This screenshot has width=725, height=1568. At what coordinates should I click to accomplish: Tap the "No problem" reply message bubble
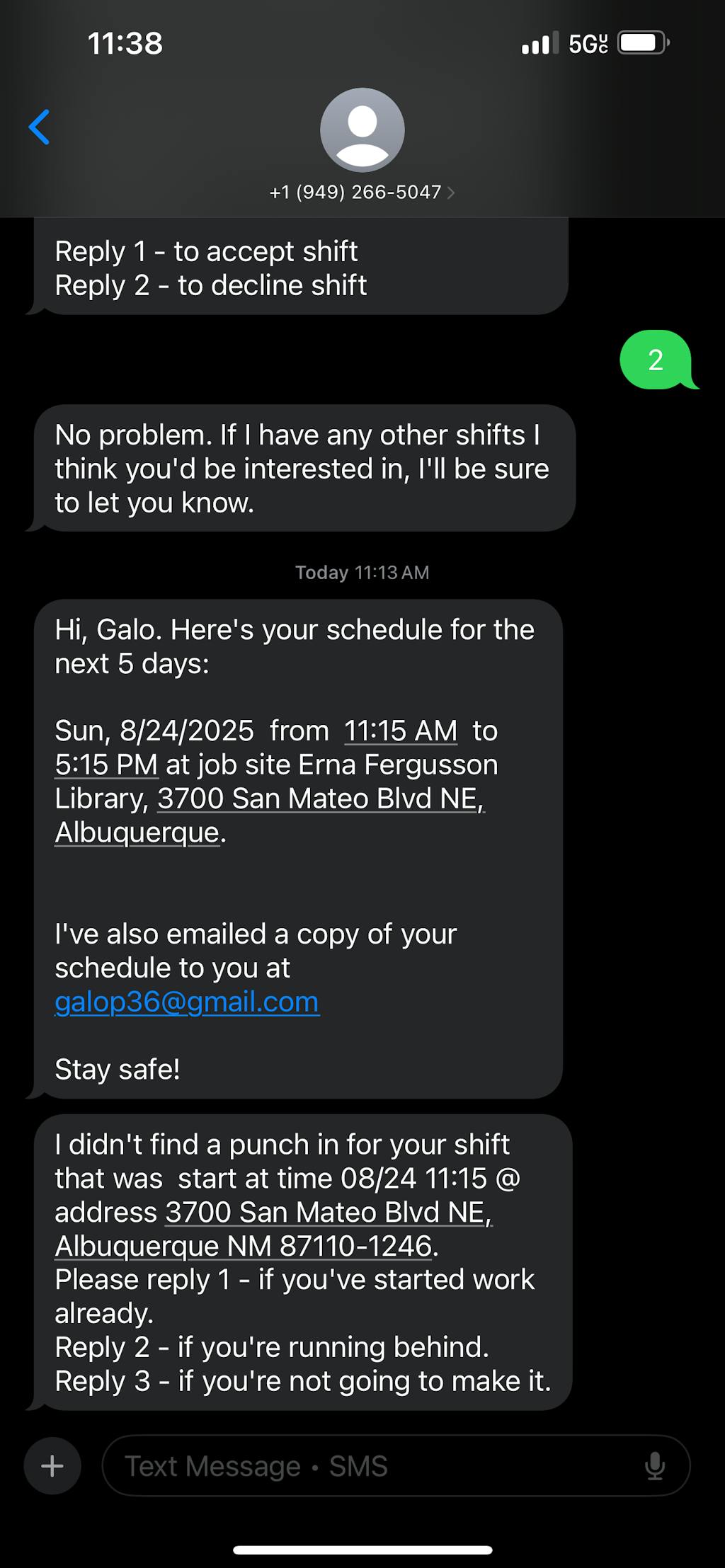303,469
